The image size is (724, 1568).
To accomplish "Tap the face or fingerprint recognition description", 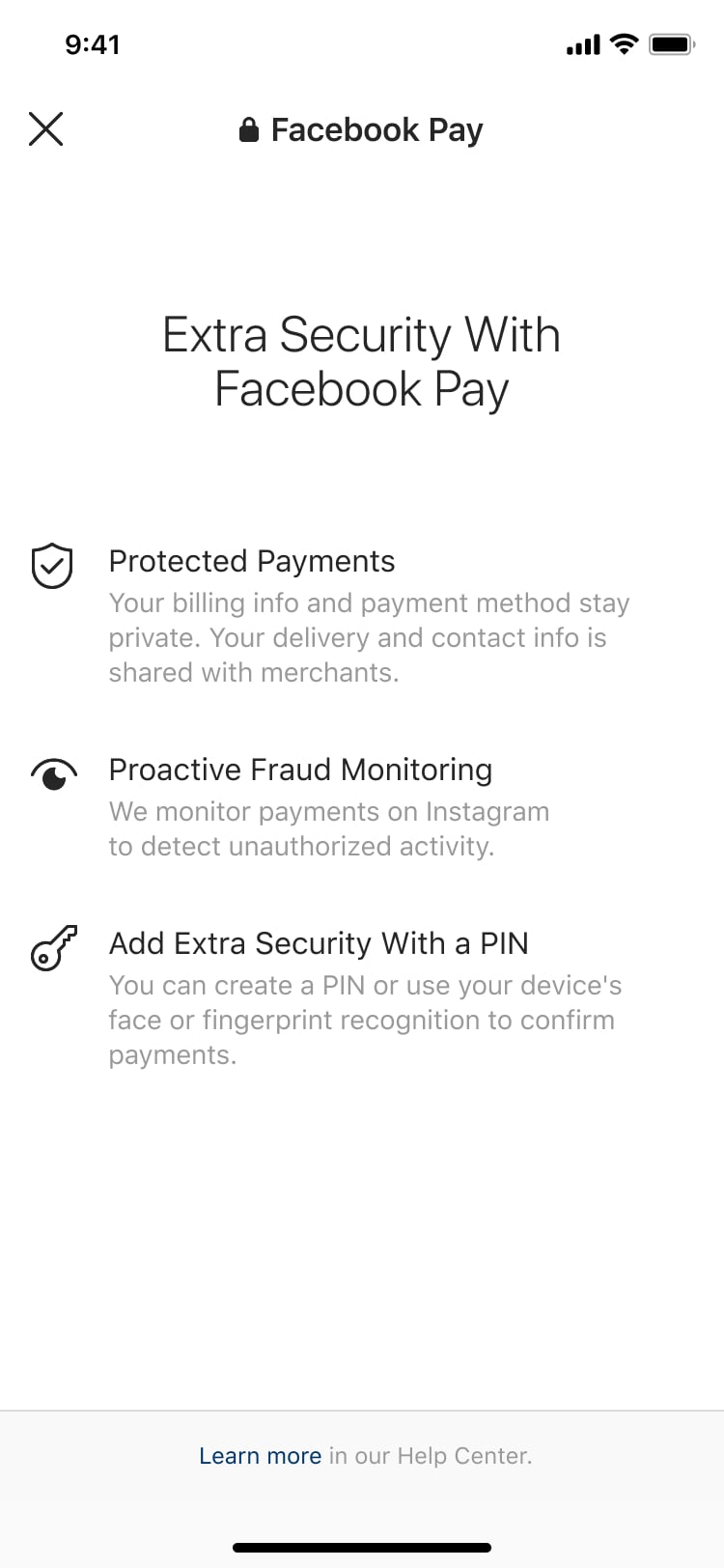I will click(x=365, y=1020).
